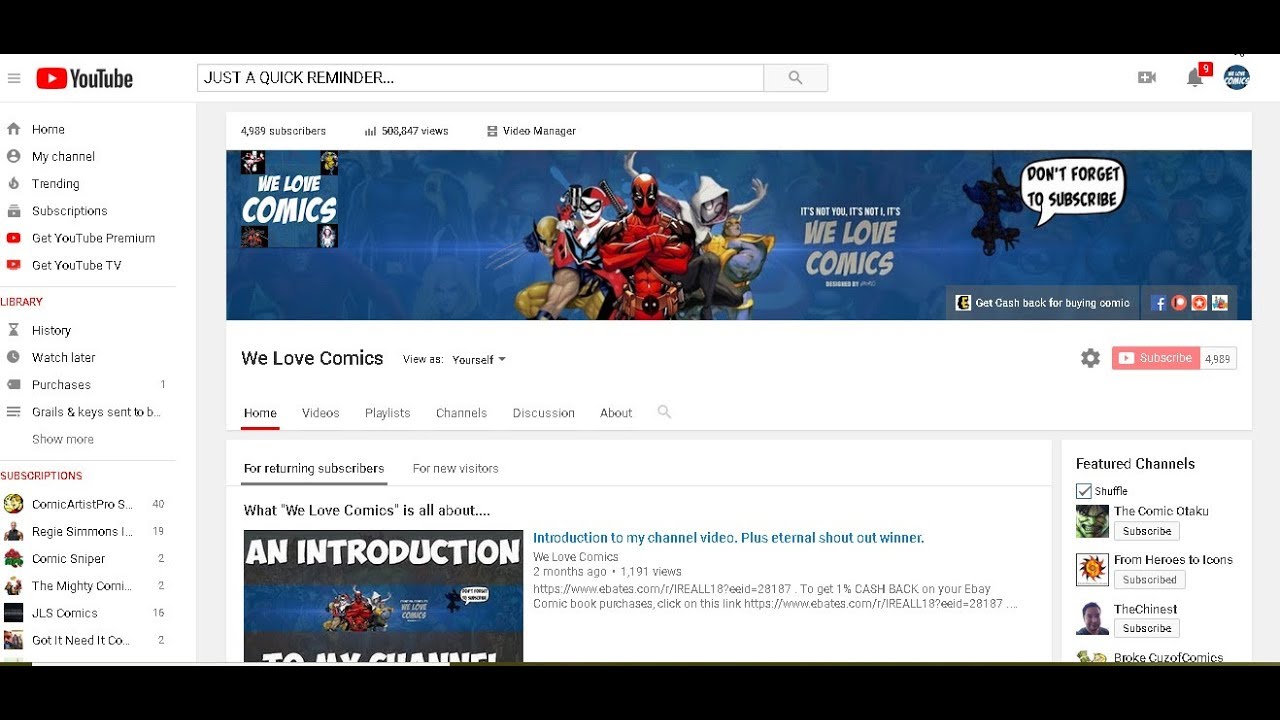Select For returning subscribers tab
The image size is (1280, 720).
click(x=314, y=468)
